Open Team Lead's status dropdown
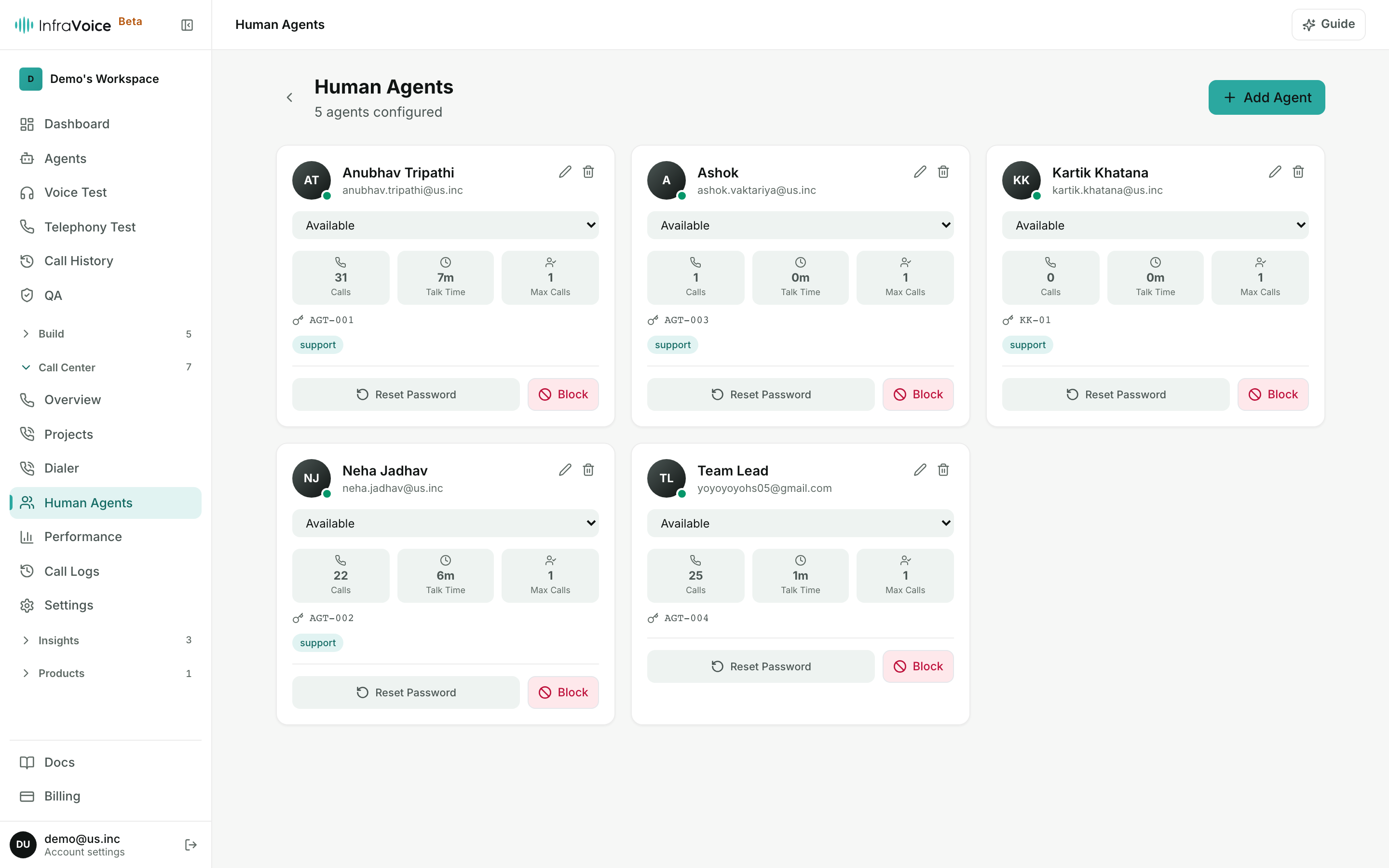Screen dimensions: 1389x868 (800, 523)
